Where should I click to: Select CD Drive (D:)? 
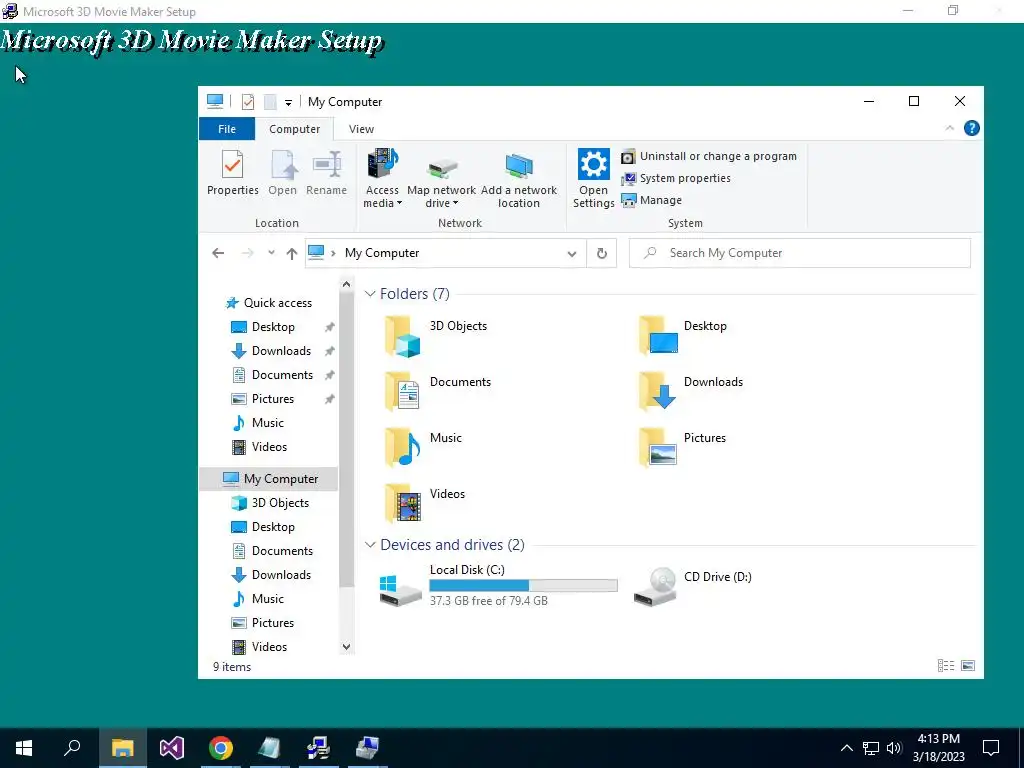click(693, 585)
